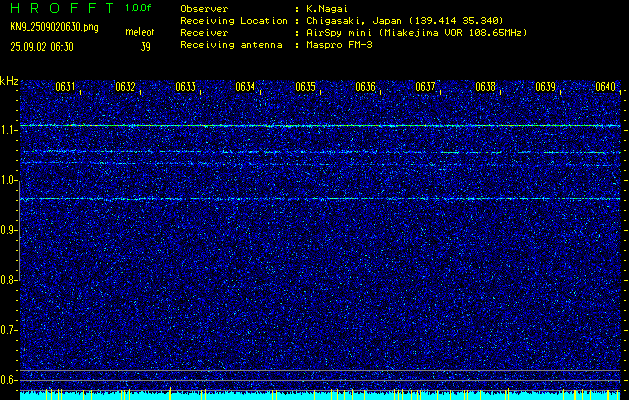Click the 0640 time marker

[605, 87]
